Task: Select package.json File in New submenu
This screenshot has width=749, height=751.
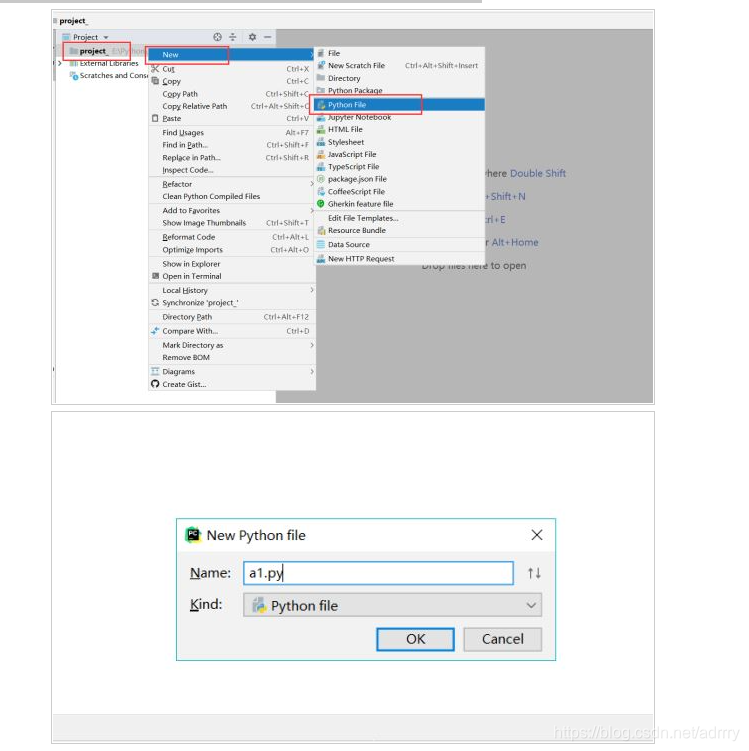Action: (x=399, y=179)
